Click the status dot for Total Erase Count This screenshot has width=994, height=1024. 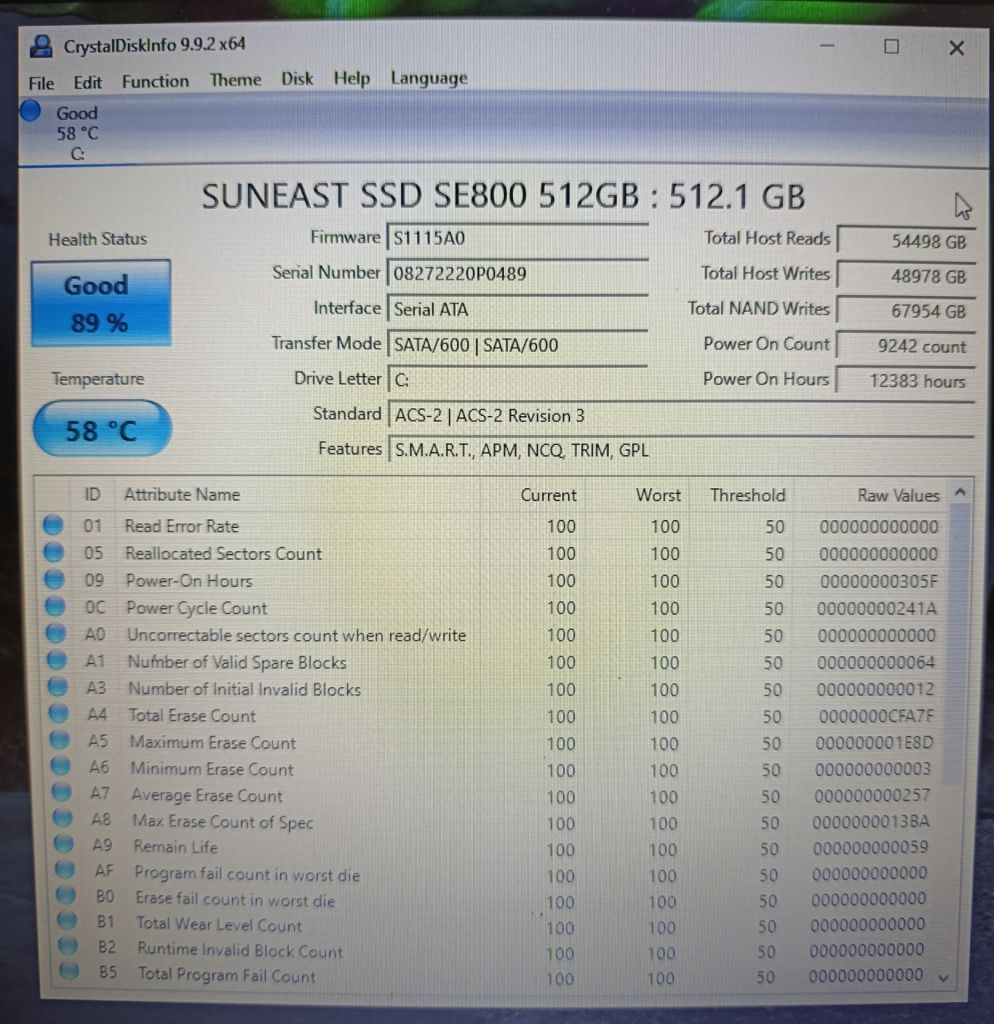[58, 714]
